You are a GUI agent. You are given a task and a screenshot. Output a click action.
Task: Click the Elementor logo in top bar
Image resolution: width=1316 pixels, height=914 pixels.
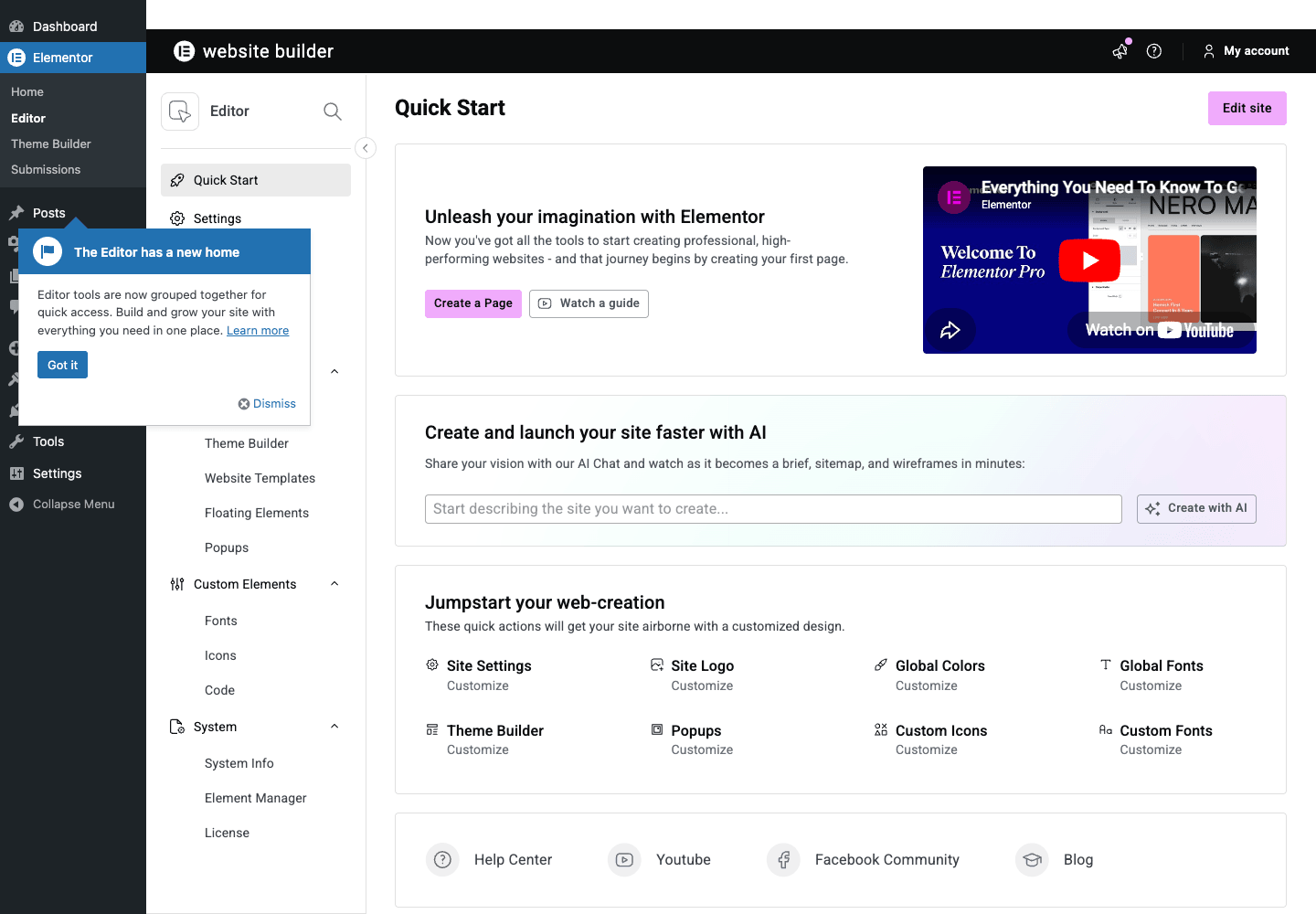click(185, 51)
